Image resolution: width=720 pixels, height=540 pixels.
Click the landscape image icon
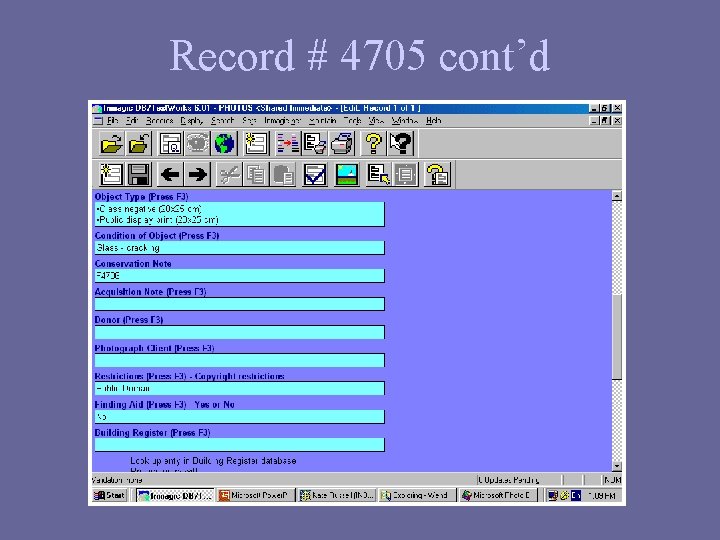click(347, 174)
